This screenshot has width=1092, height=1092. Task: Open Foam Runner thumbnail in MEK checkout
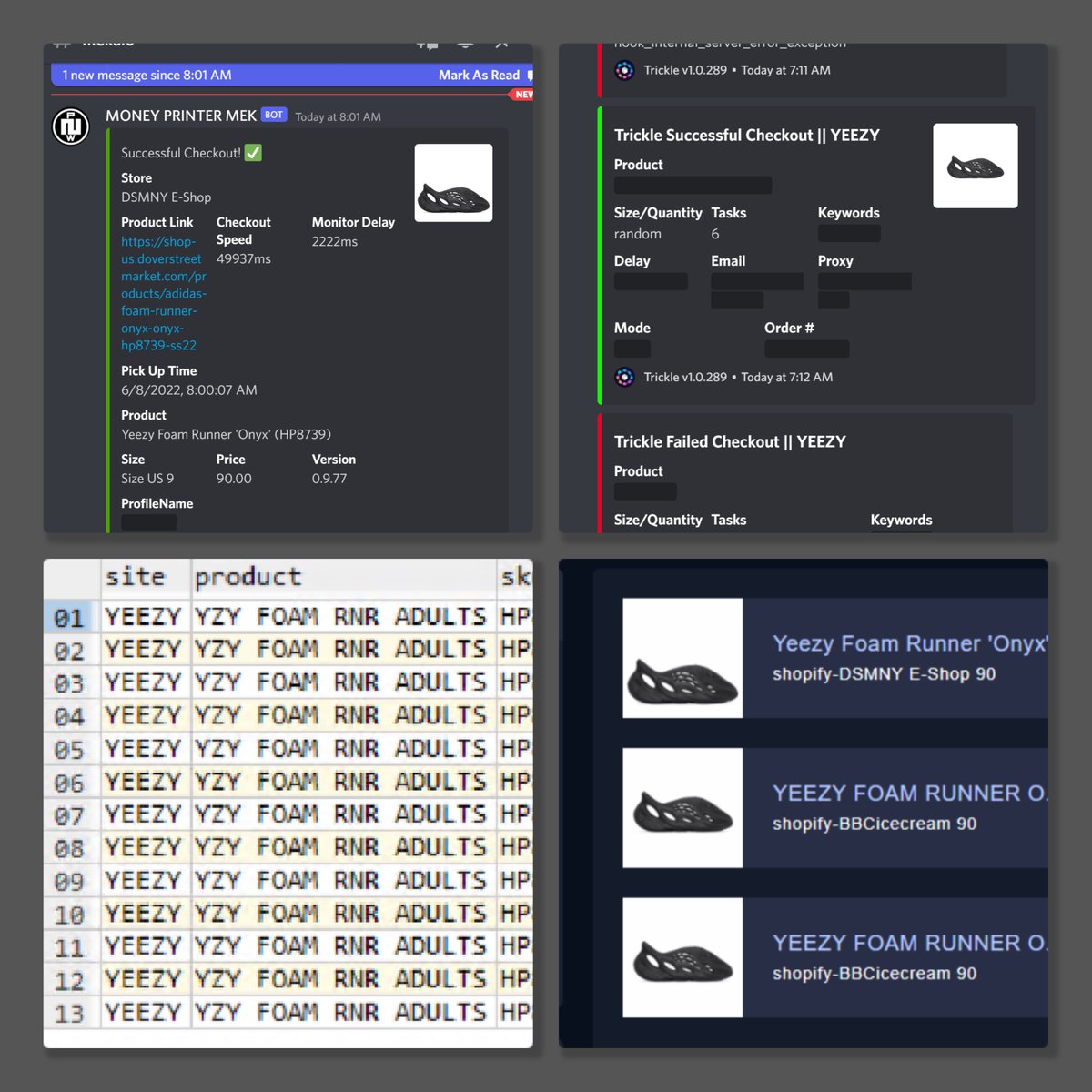(453, 183)
